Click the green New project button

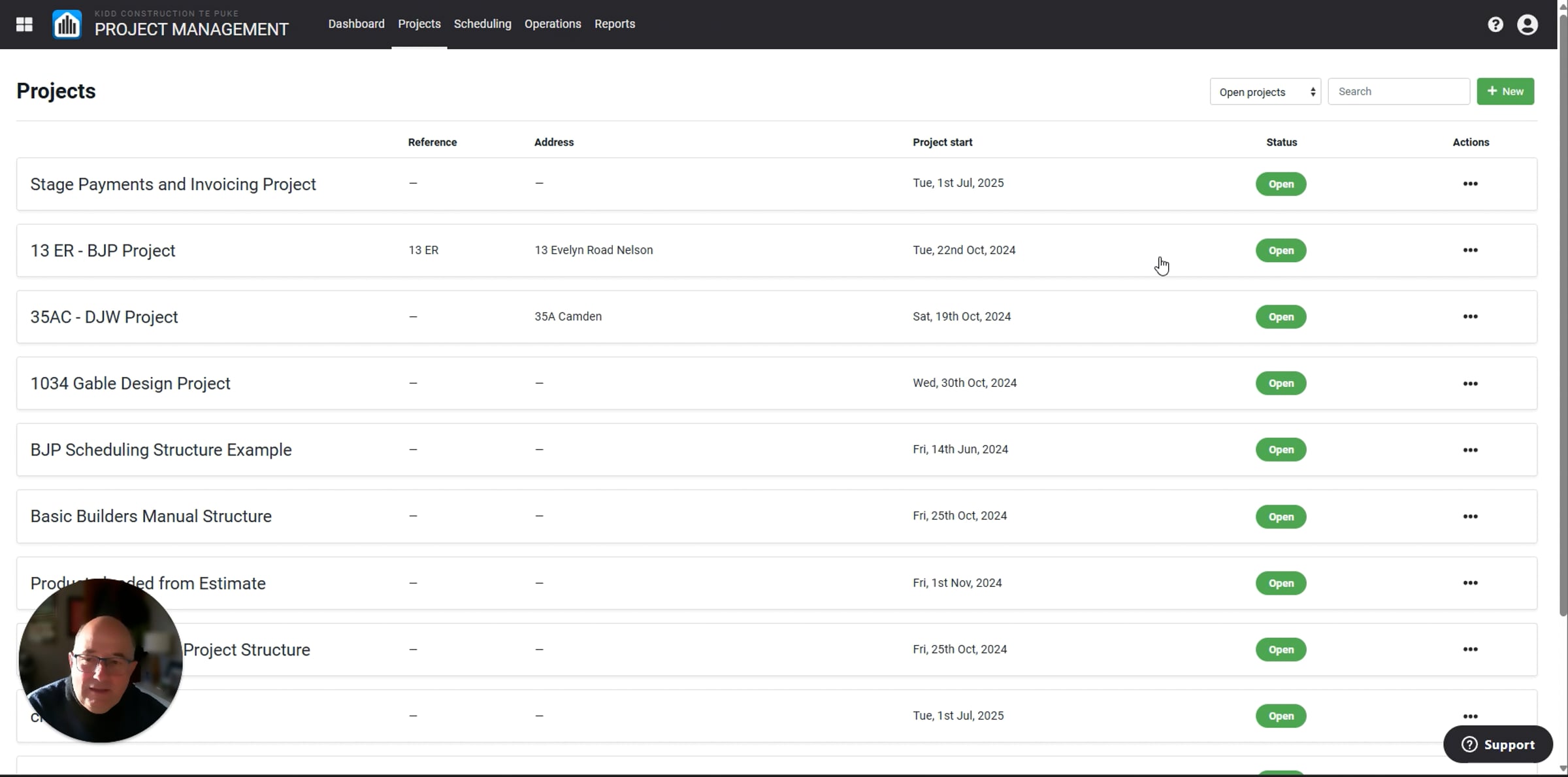(x=1505, y=91)
